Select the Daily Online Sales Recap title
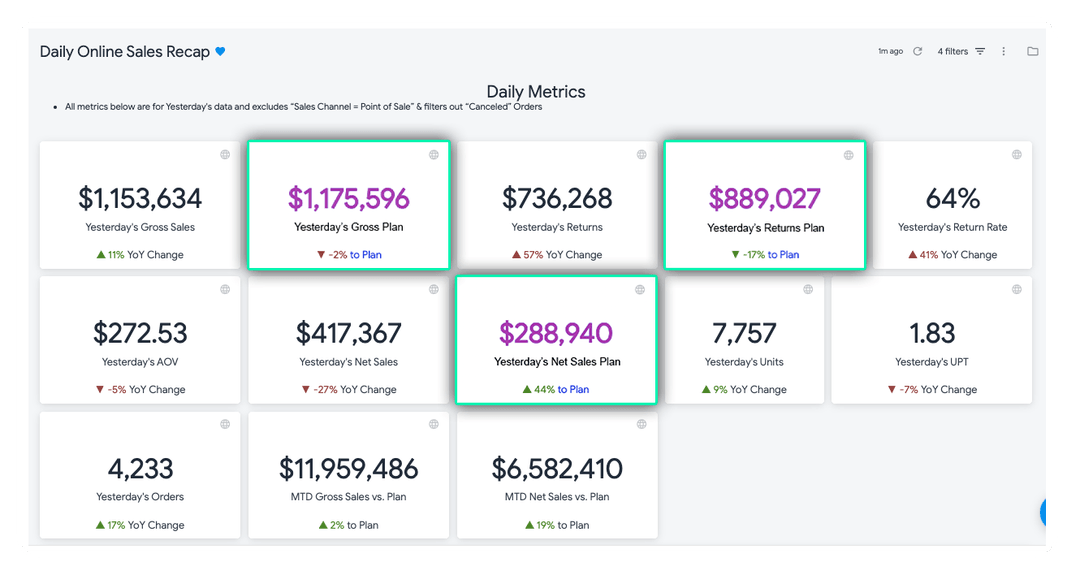The height and width of the screenshot is (571, 1080). 125,52
